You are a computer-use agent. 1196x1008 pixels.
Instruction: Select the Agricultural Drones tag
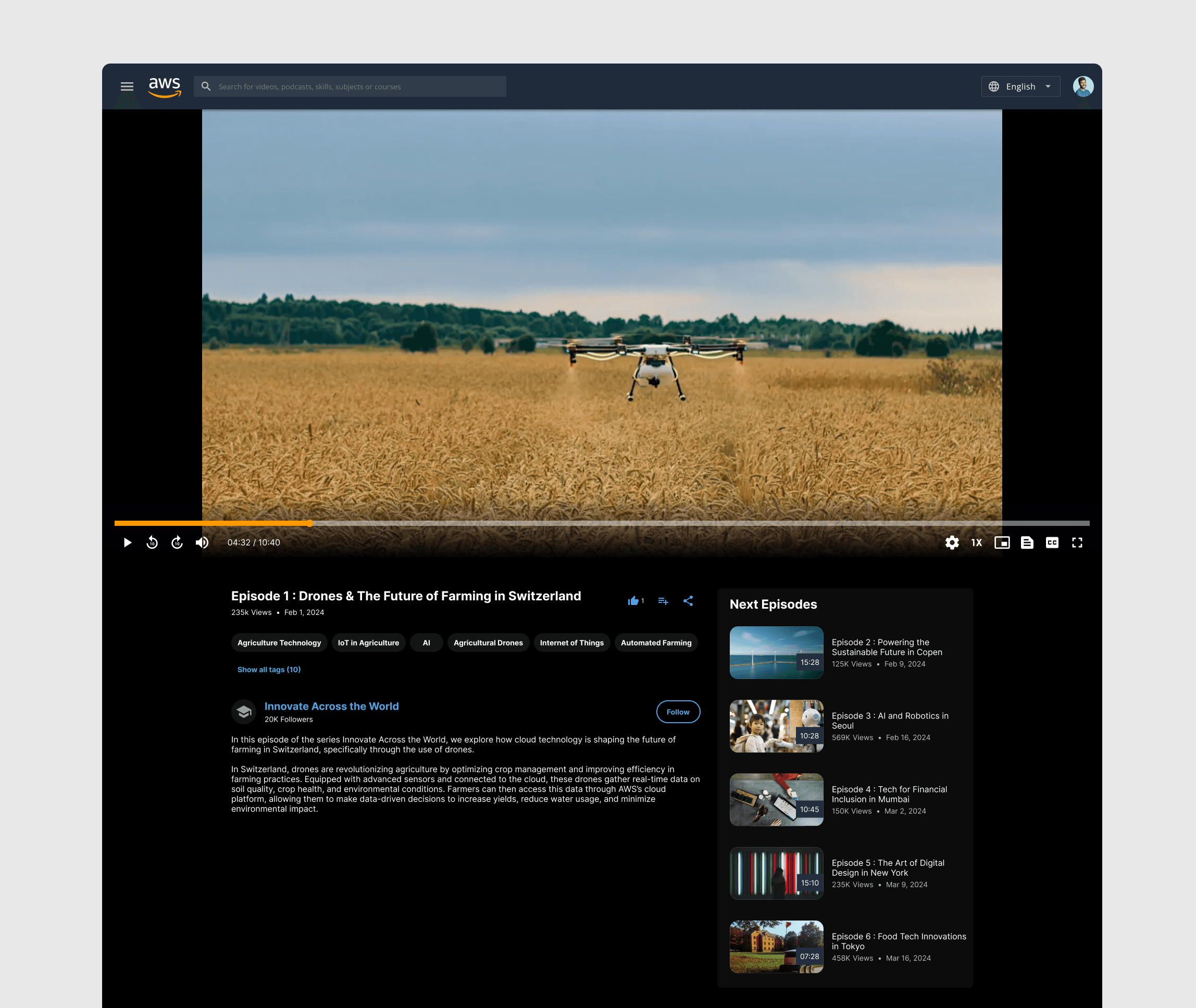488,642
